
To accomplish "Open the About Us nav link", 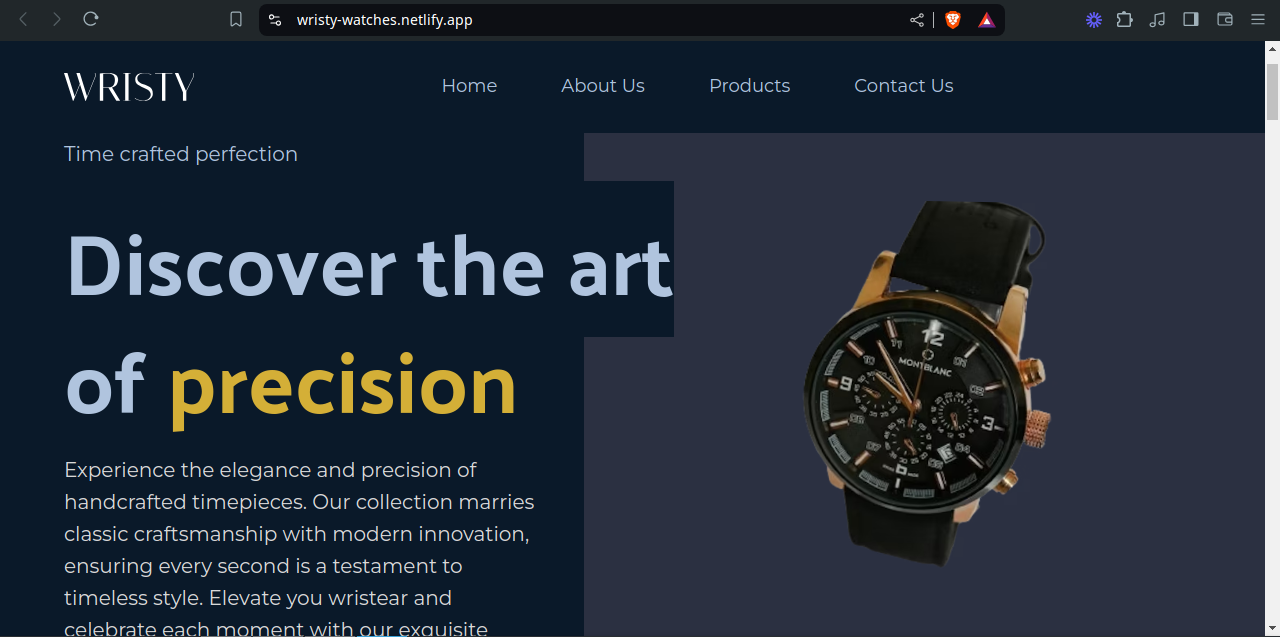I will (603, 86).
